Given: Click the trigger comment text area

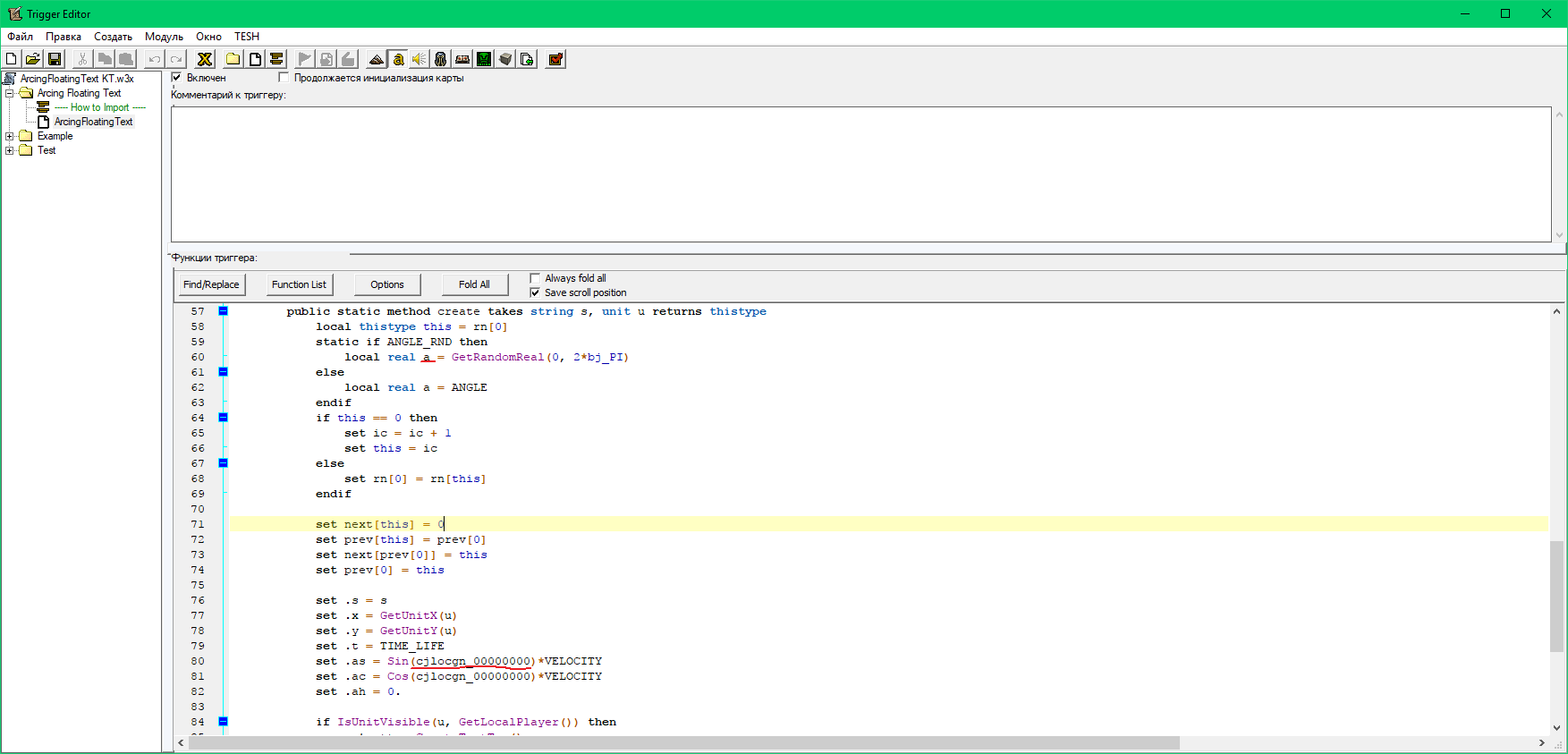Looking at the screenshot, I should point(860,174).
